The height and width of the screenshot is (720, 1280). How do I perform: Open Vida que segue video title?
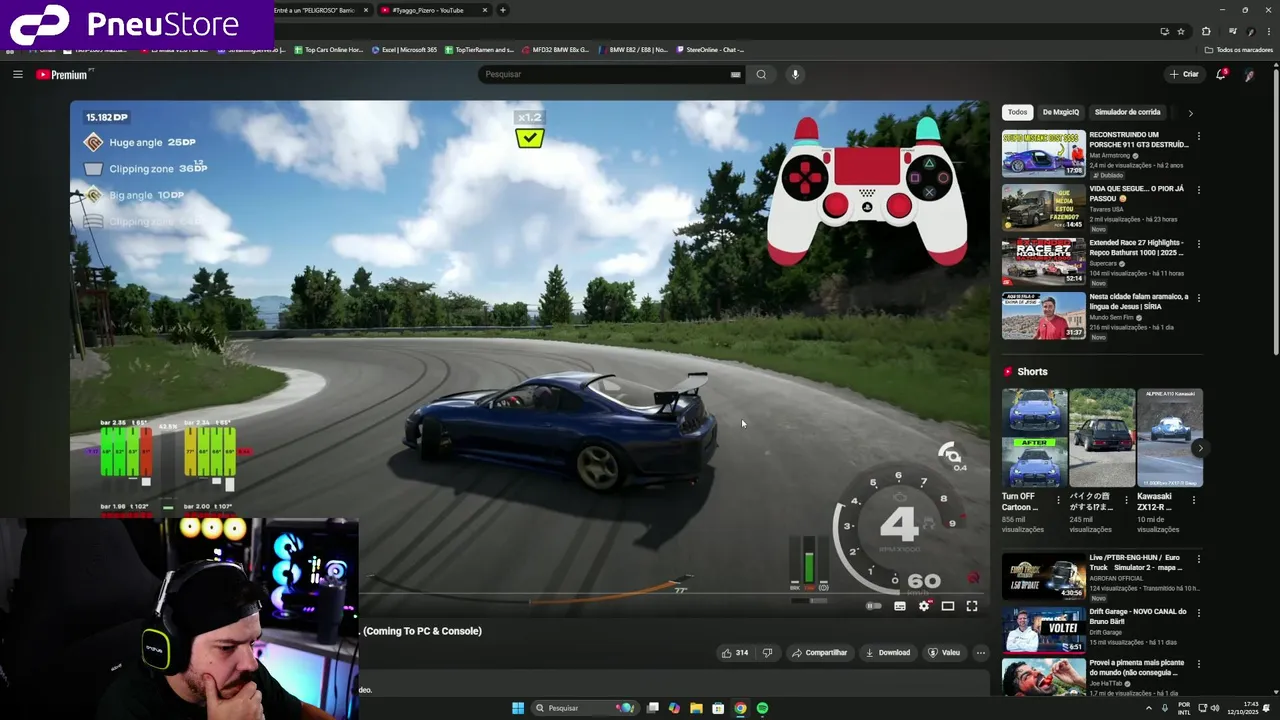(x=1136, y=193)
